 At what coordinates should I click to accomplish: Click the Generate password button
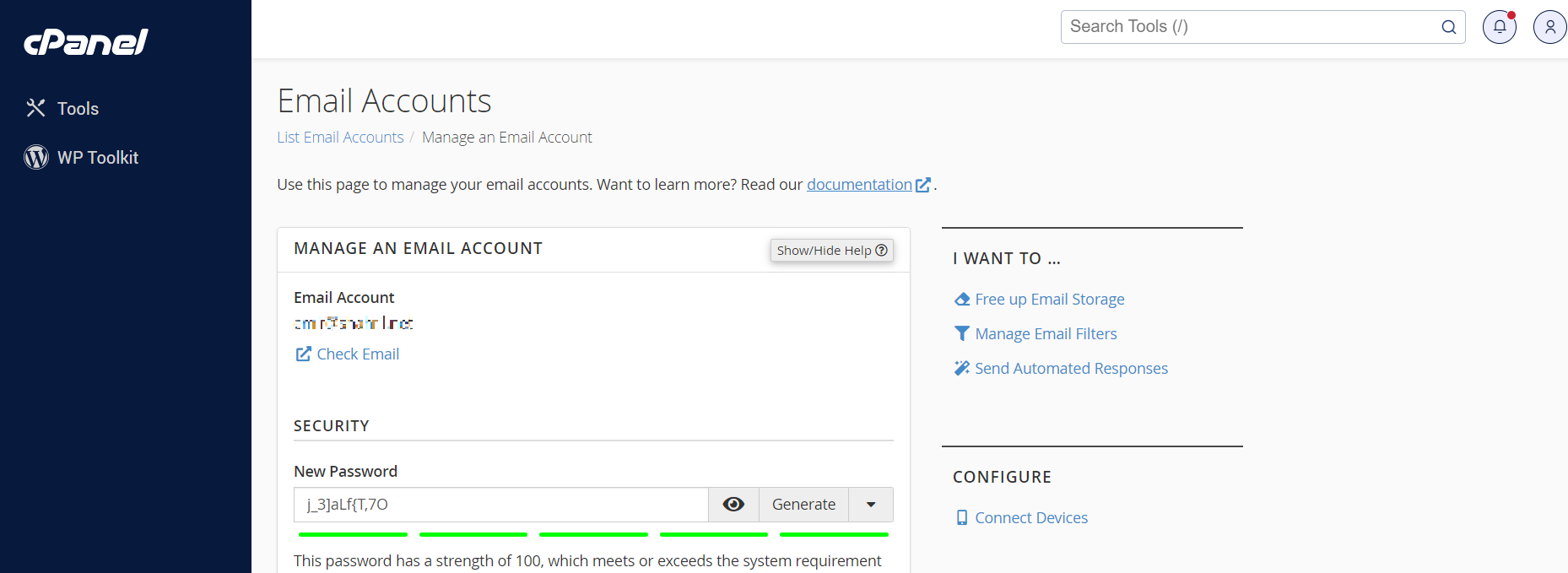[x=803, y=505]
